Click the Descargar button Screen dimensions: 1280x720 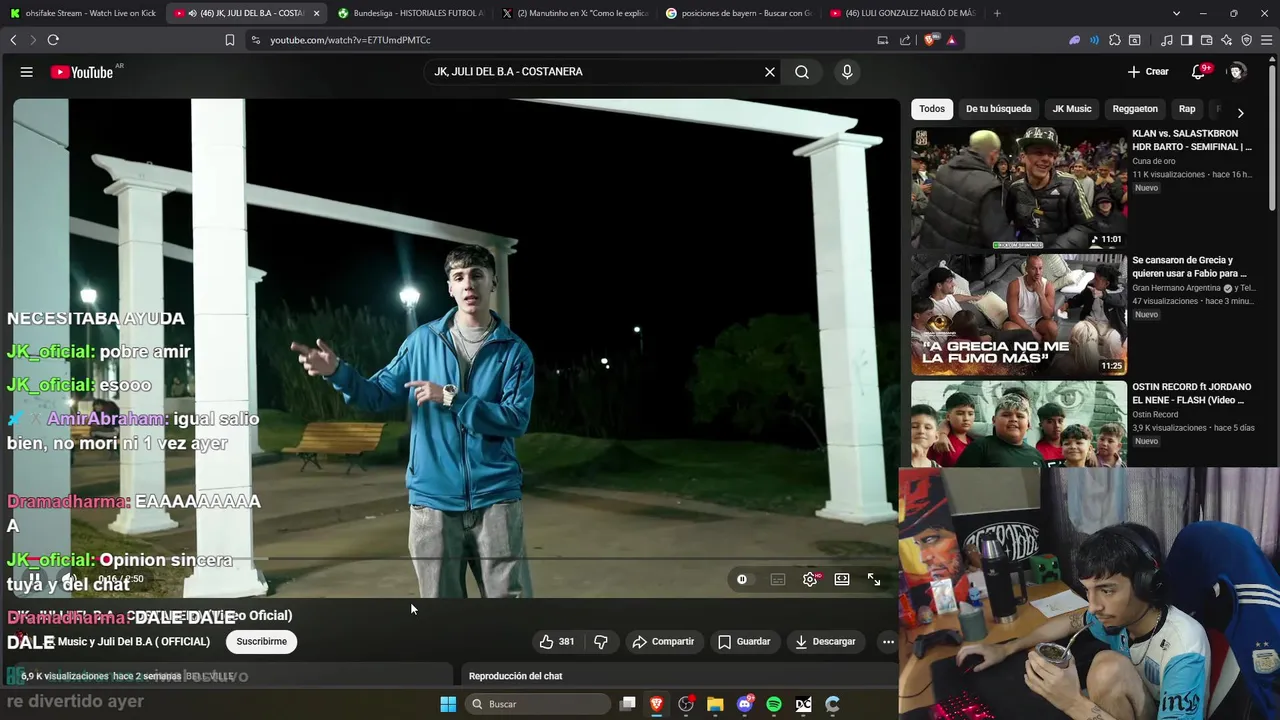(825, 642)
